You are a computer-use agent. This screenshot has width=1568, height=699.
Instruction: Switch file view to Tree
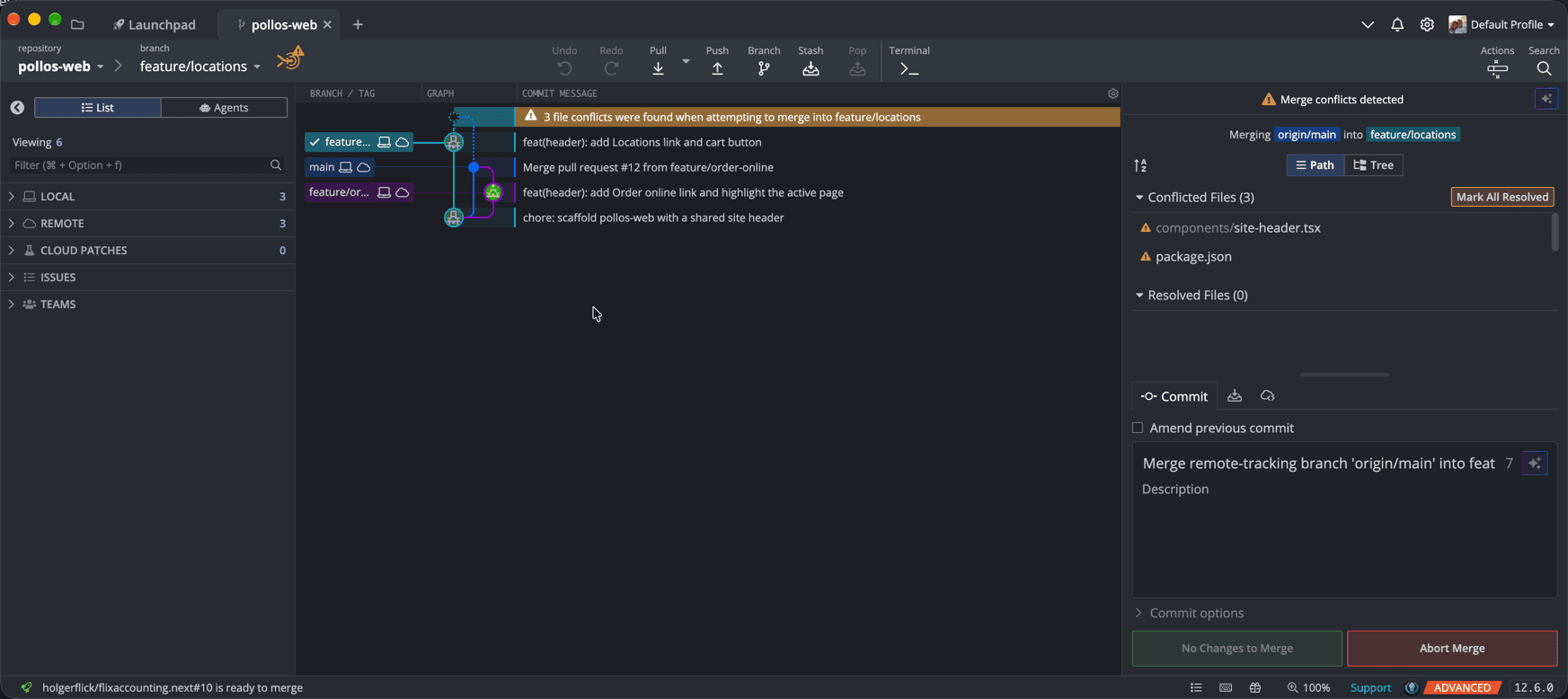click(1374, 165)
